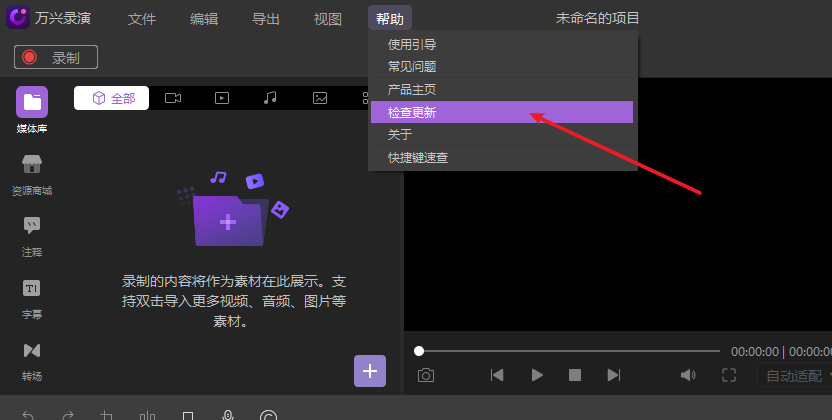Click the 00:00:00 current time readout

pos(755,352)
